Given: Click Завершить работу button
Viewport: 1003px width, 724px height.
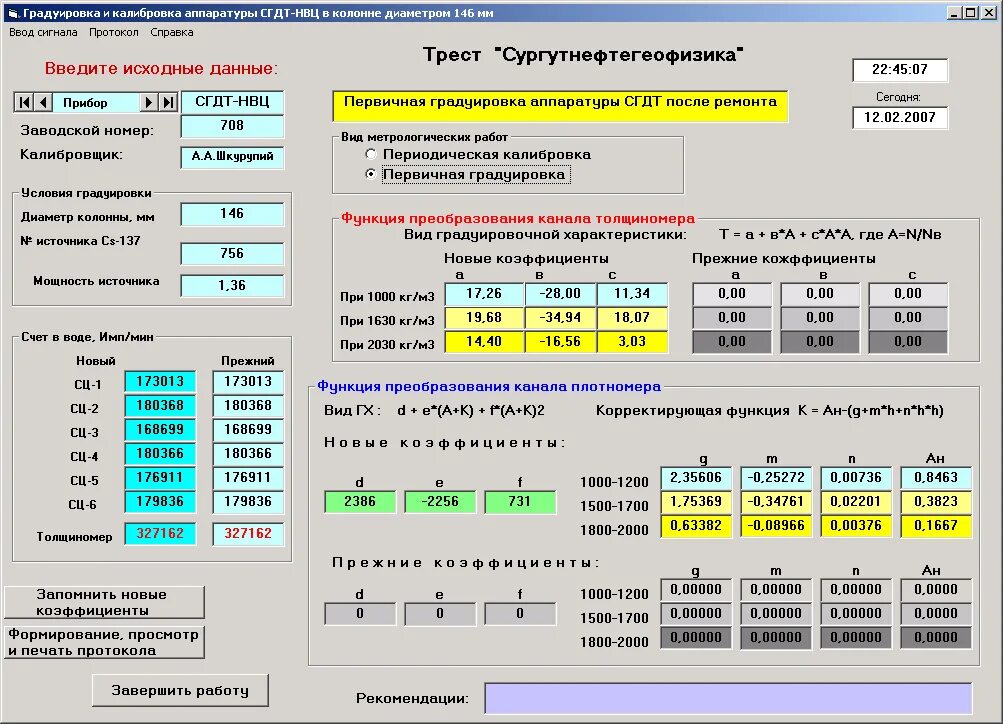Looking at the screenshot, I should pos(180,690).
